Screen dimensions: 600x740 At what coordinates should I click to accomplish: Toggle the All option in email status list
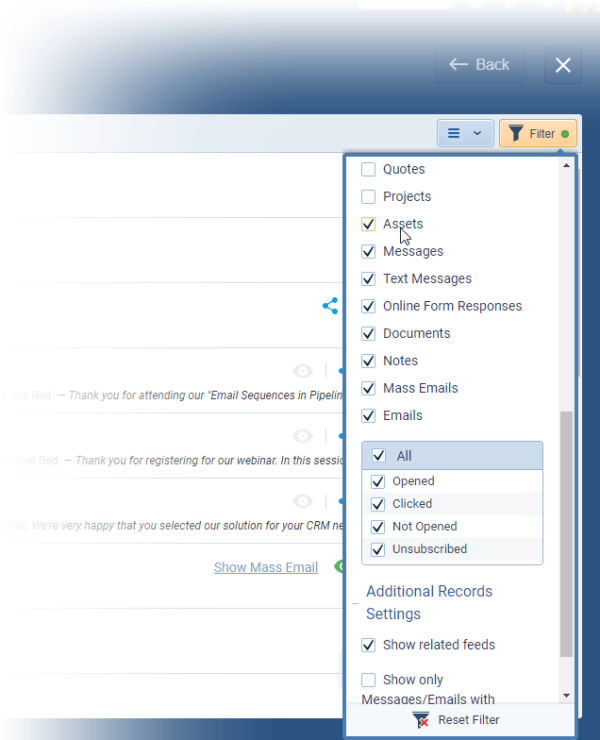[379, 456]
